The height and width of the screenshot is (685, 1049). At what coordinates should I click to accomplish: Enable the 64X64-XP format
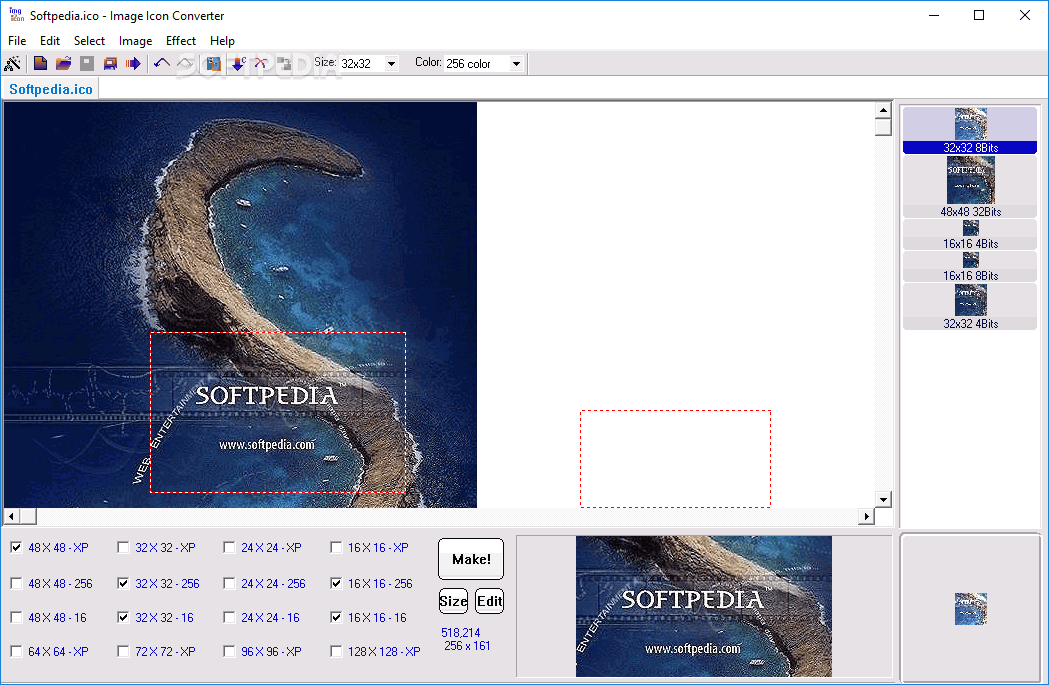(x=17, y=651)
